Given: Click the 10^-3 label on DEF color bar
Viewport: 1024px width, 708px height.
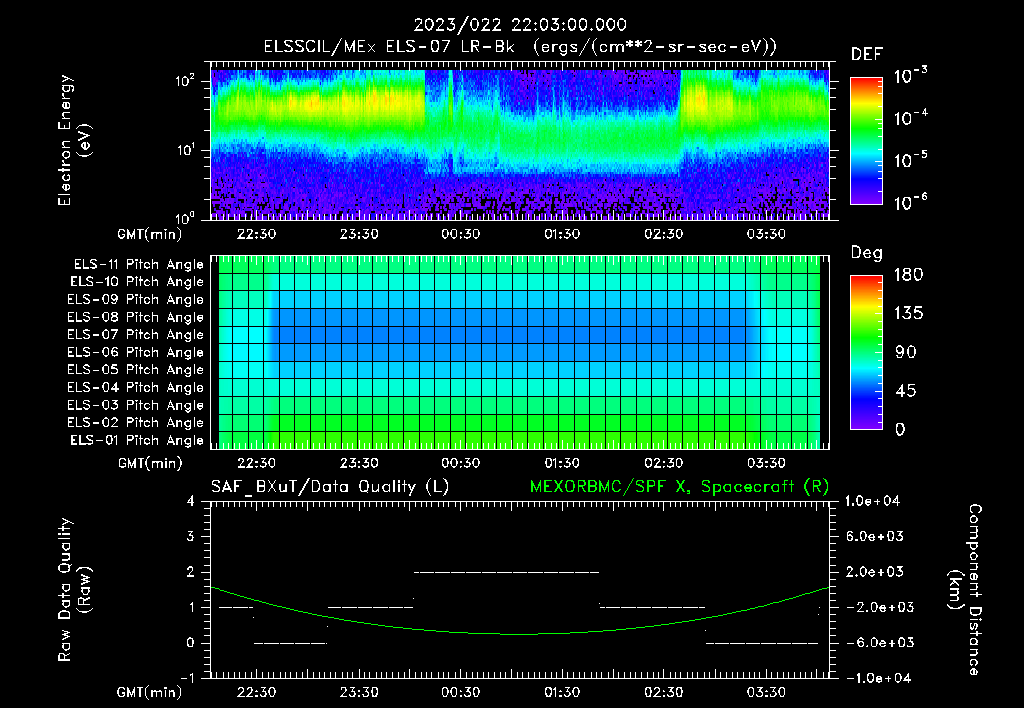Looking at the screenshot, I should click(910, 76).
